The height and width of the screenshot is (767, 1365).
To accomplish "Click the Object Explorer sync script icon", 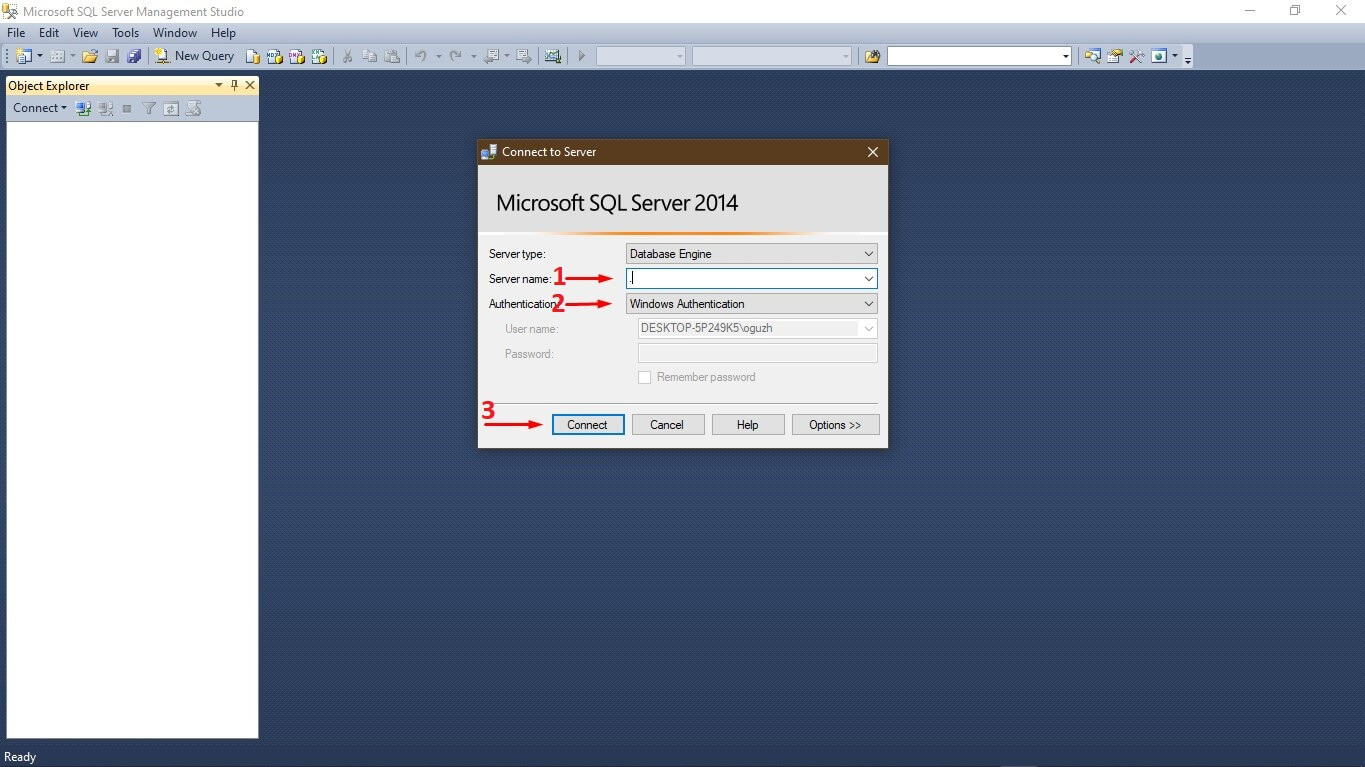I will pos(194,108).
